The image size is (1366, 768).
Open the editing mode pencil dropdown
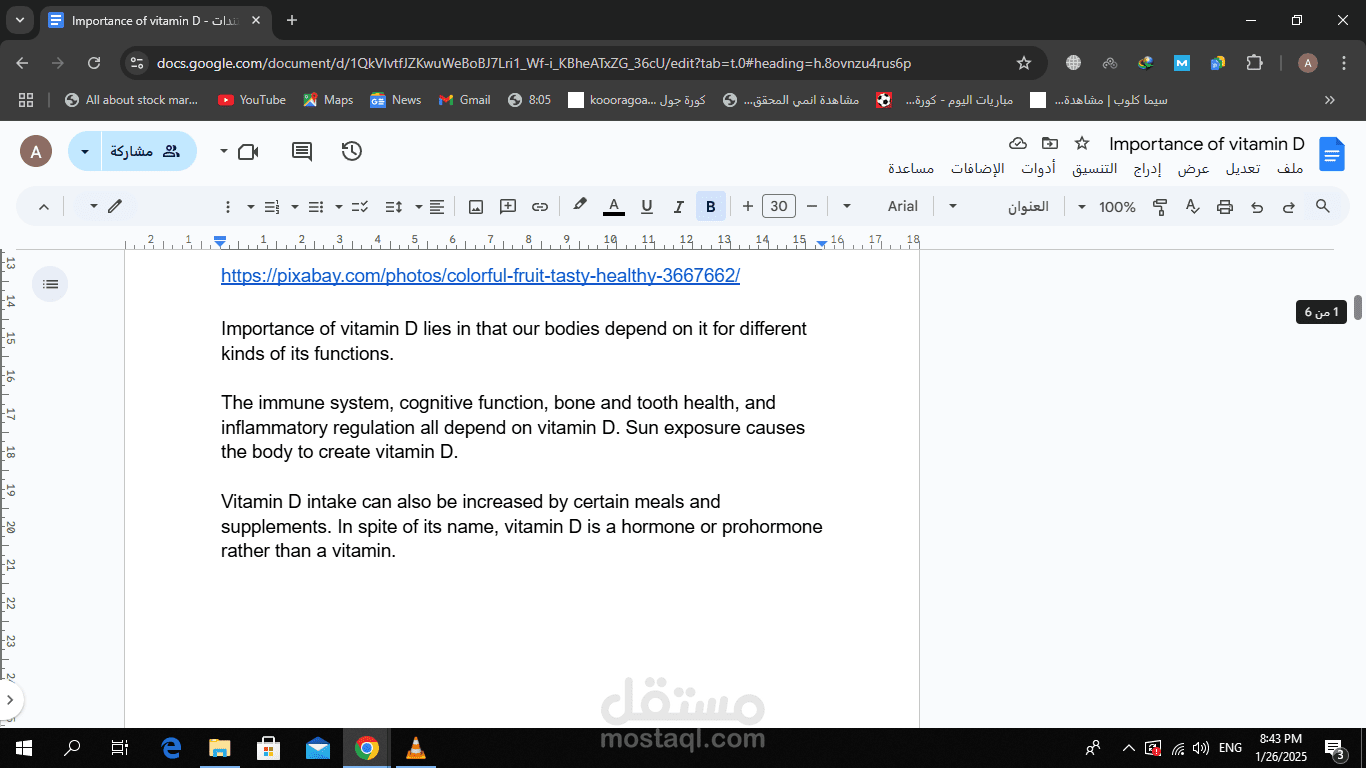(x=105, y=207)
